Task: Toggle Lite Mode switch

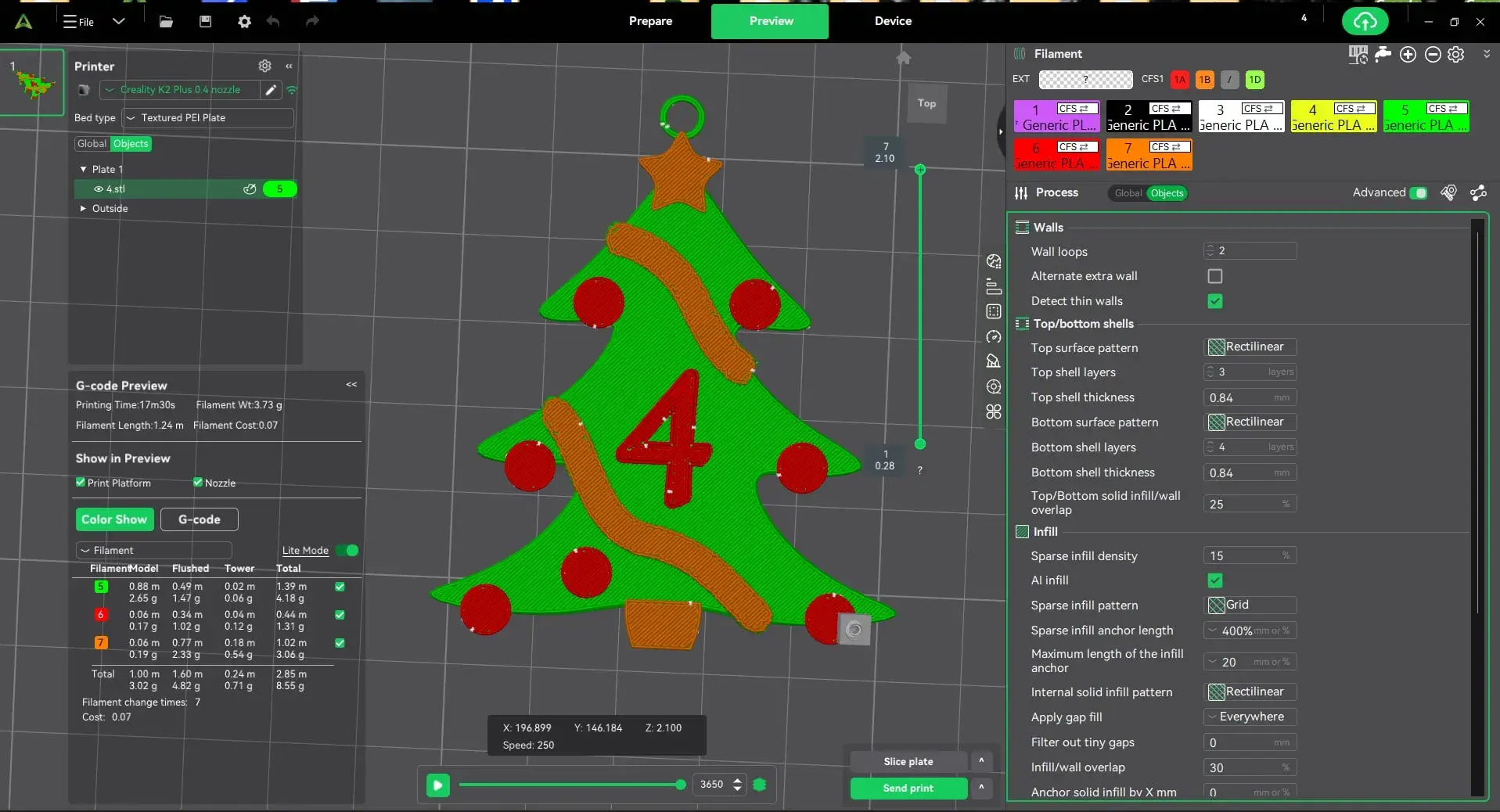Action: click(x=347, y=551)
